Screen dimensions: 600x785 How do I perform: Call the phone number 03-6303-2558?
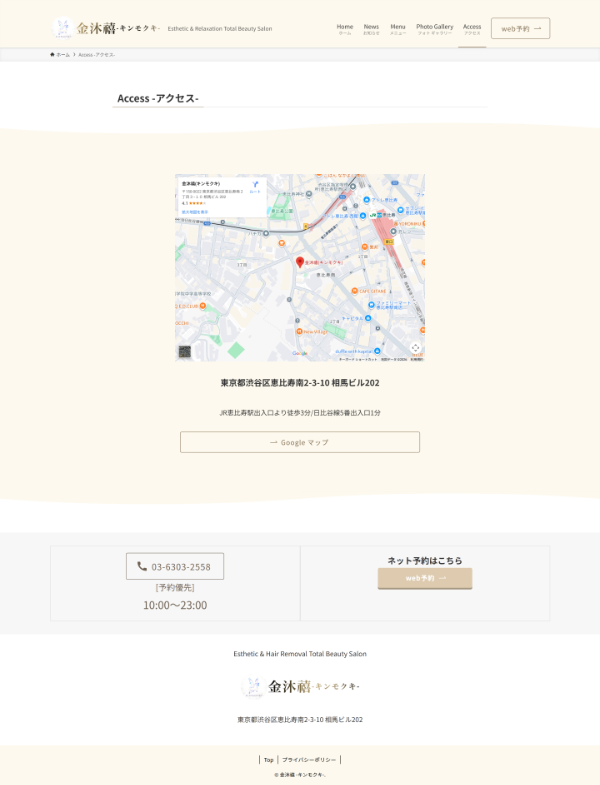[175, 566]
